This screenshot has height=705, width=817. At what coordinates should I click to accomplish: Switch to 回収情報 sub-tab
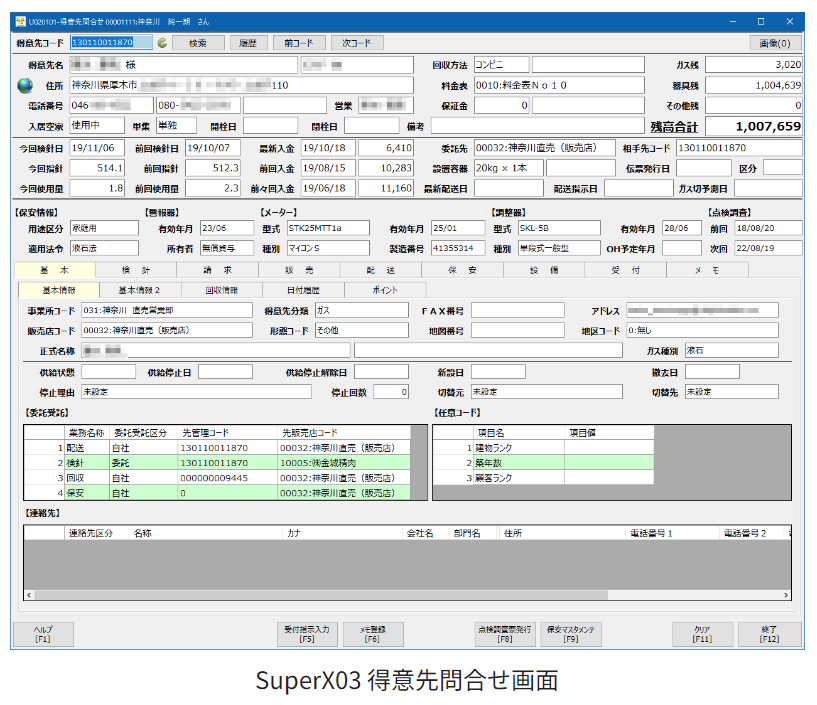point(221,290)
